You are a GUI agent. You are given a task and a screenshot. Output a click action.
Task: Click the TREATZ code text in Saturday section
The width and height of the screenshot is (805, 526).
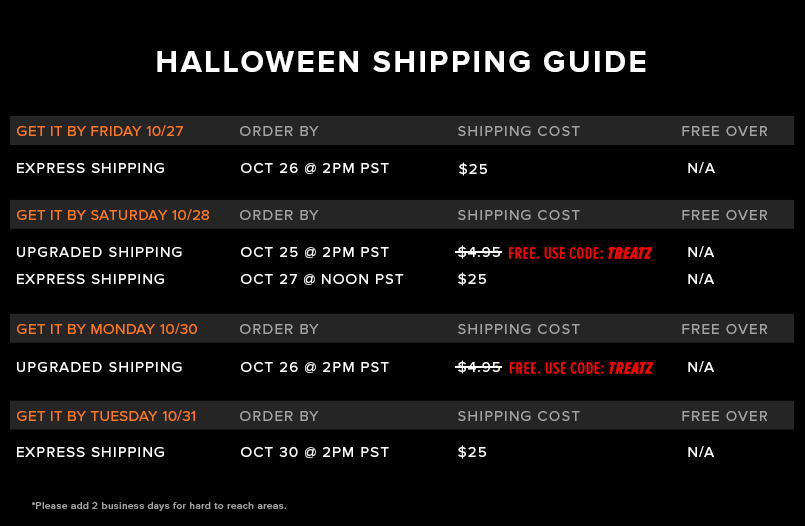629,253
